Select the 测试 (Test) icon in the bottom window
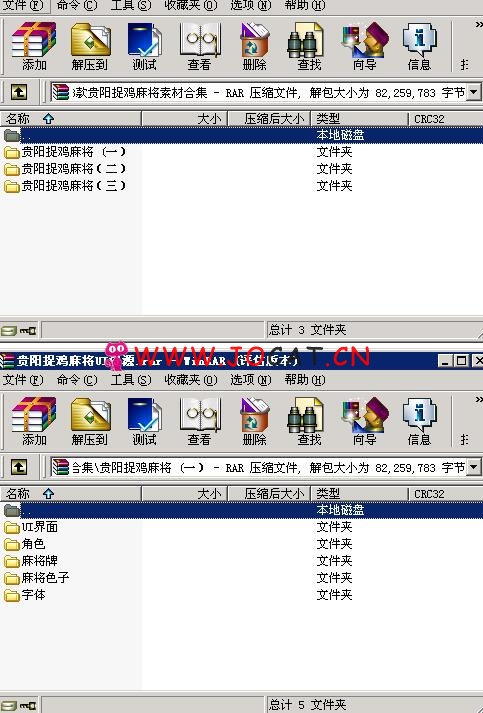 coord(145,421)
